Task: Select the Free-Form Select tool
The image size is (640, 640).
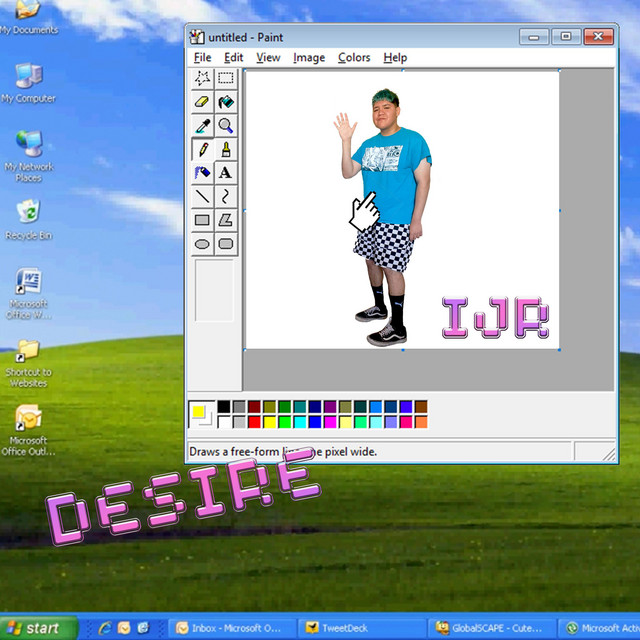Action: coord(202,79)
